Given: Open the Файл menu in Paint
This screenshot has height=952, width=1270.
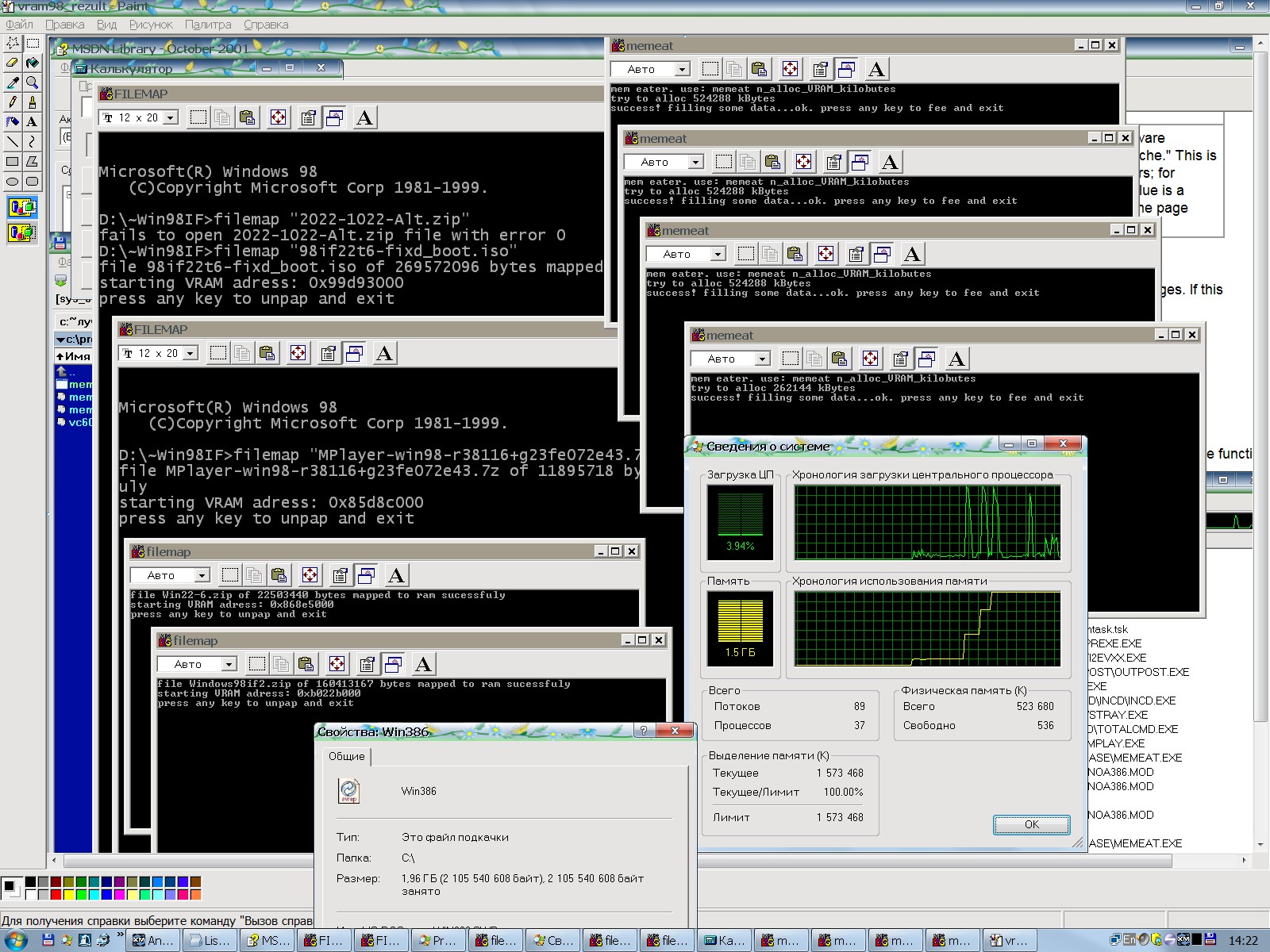Looking at the screenshot, I should [20, 25].
